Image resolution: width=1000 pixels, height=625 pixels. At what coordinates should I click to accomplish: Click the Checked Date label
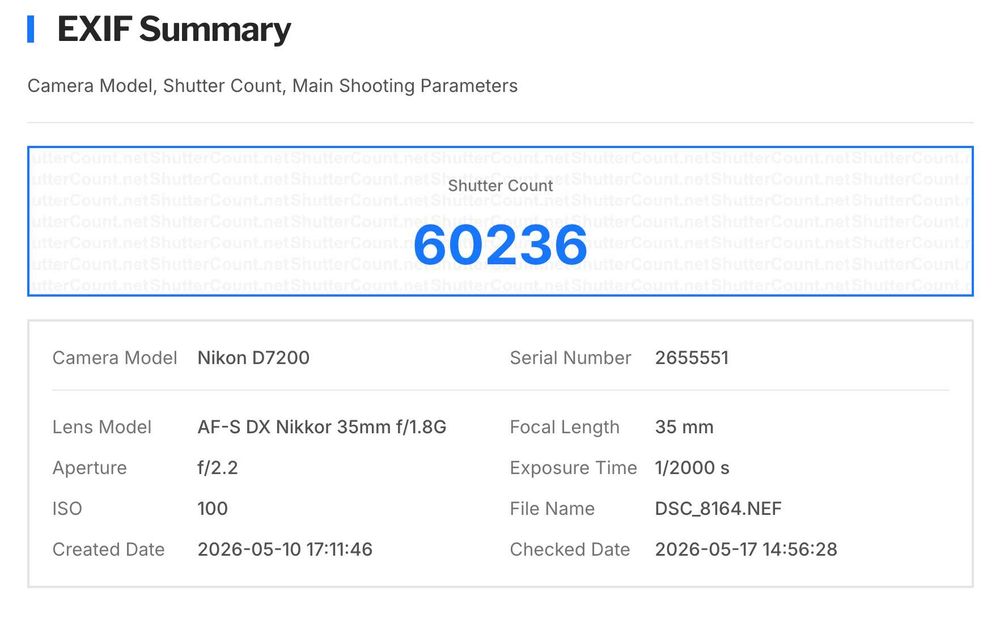click(570, 549)
